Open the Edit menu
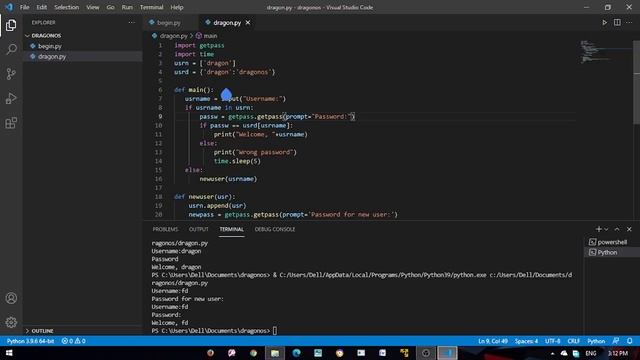 click(41, 7)
